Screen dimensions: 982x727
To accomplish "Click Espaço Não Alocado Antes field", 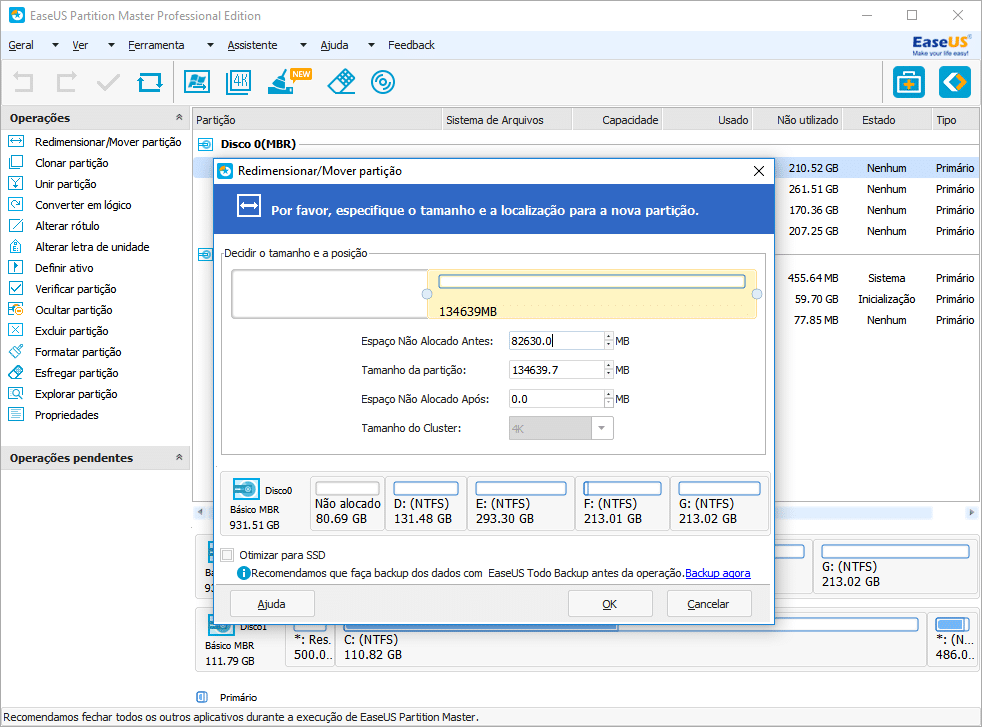I will pyautogui.click(x=556, y=341).
